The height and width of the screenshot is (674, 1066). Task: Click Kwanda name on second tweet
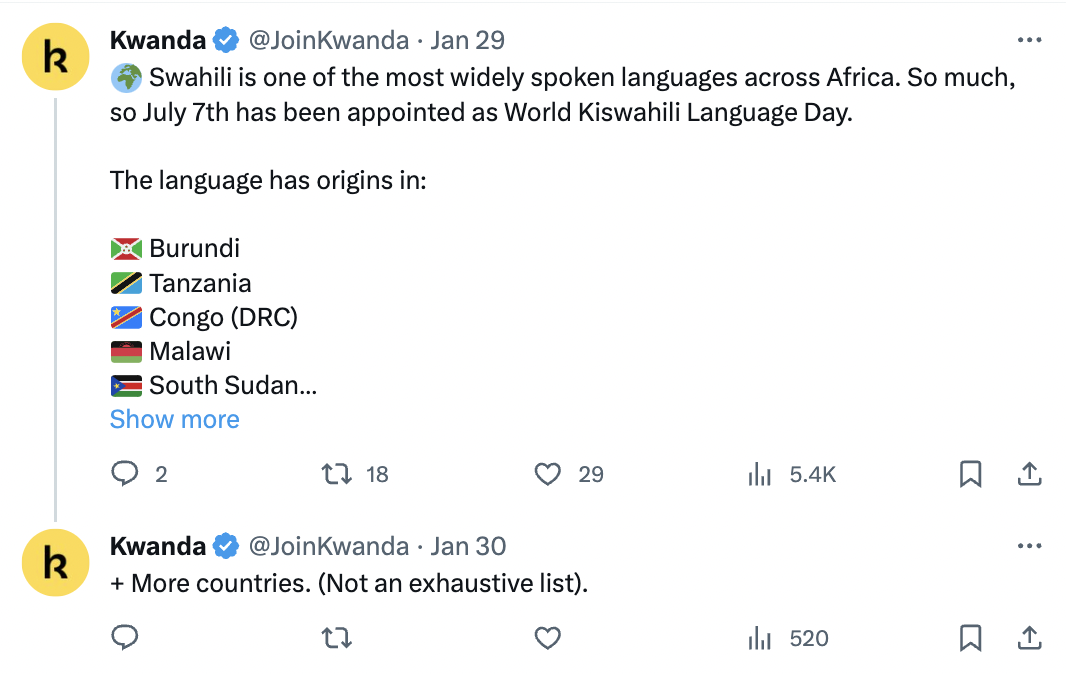click(158, 546)
